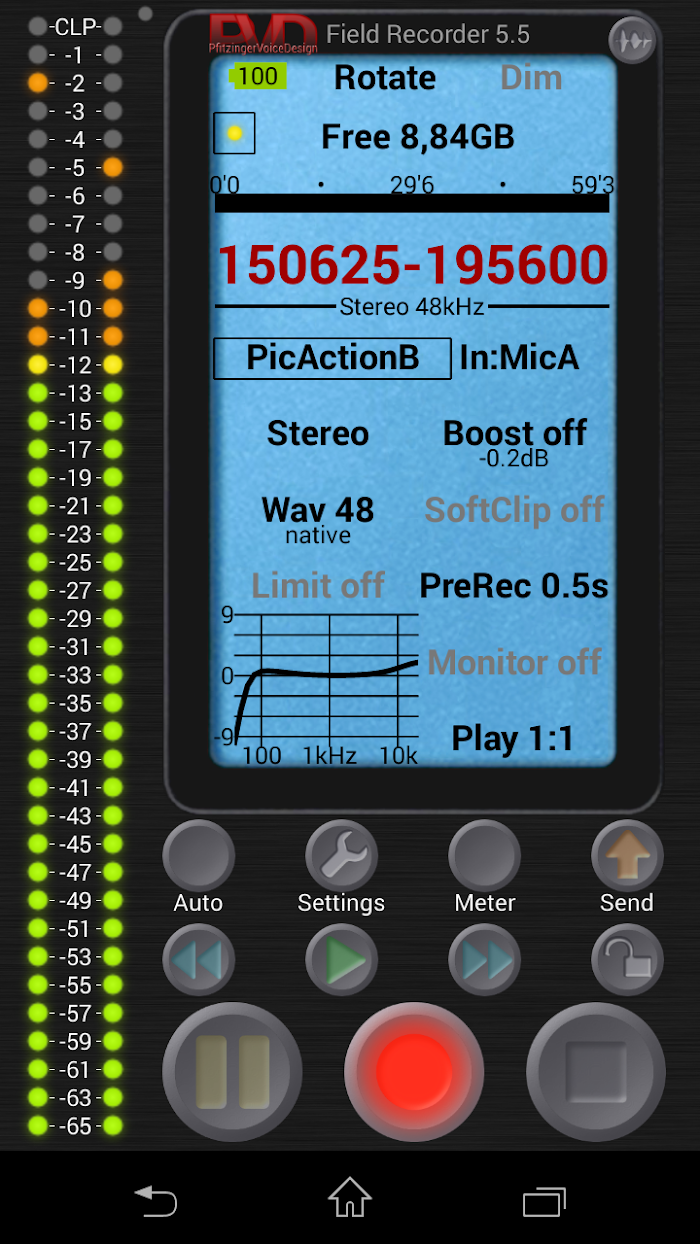Turn on Monitor off option

[x=514, y=662]
